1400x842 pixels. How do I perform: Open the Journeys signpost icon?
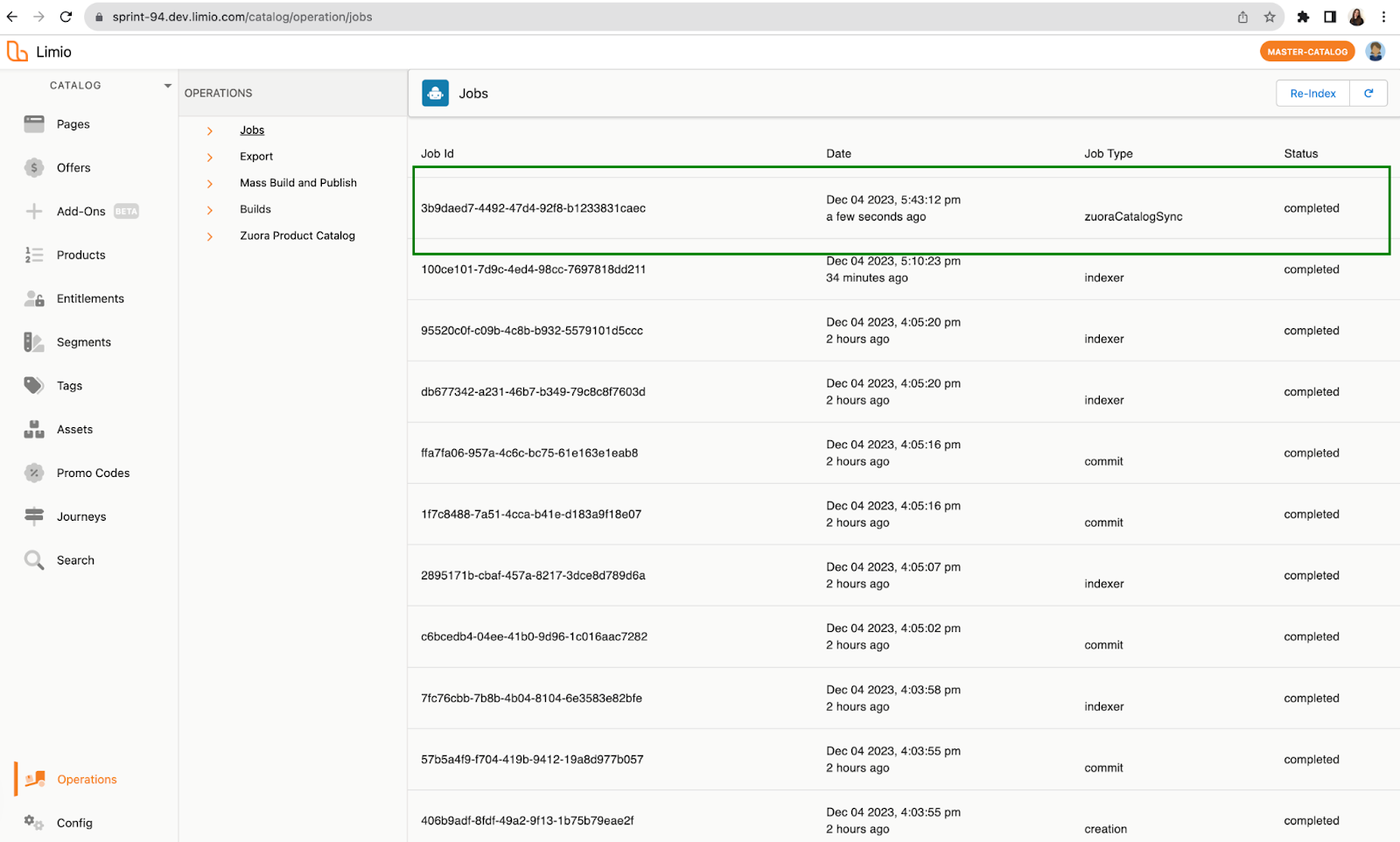pyautogui.click(x=34, y=516)
